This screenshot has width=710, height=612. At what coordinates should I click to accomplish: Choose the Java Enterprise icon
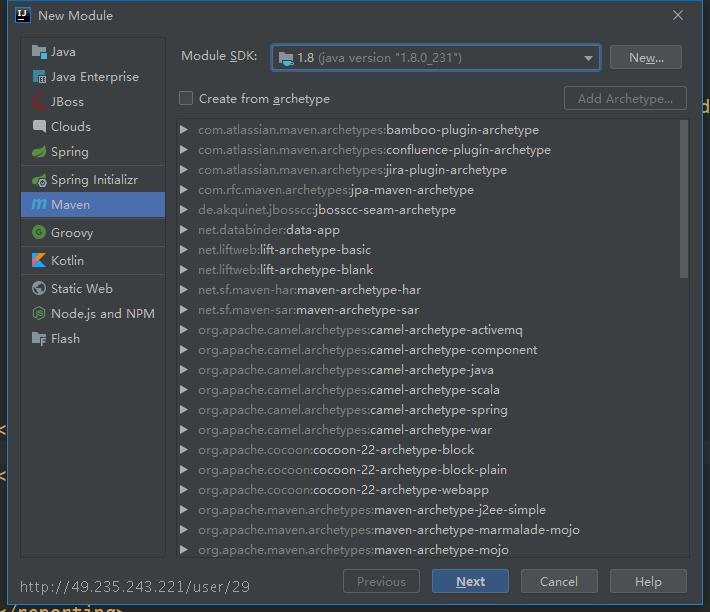pos(39,77)
